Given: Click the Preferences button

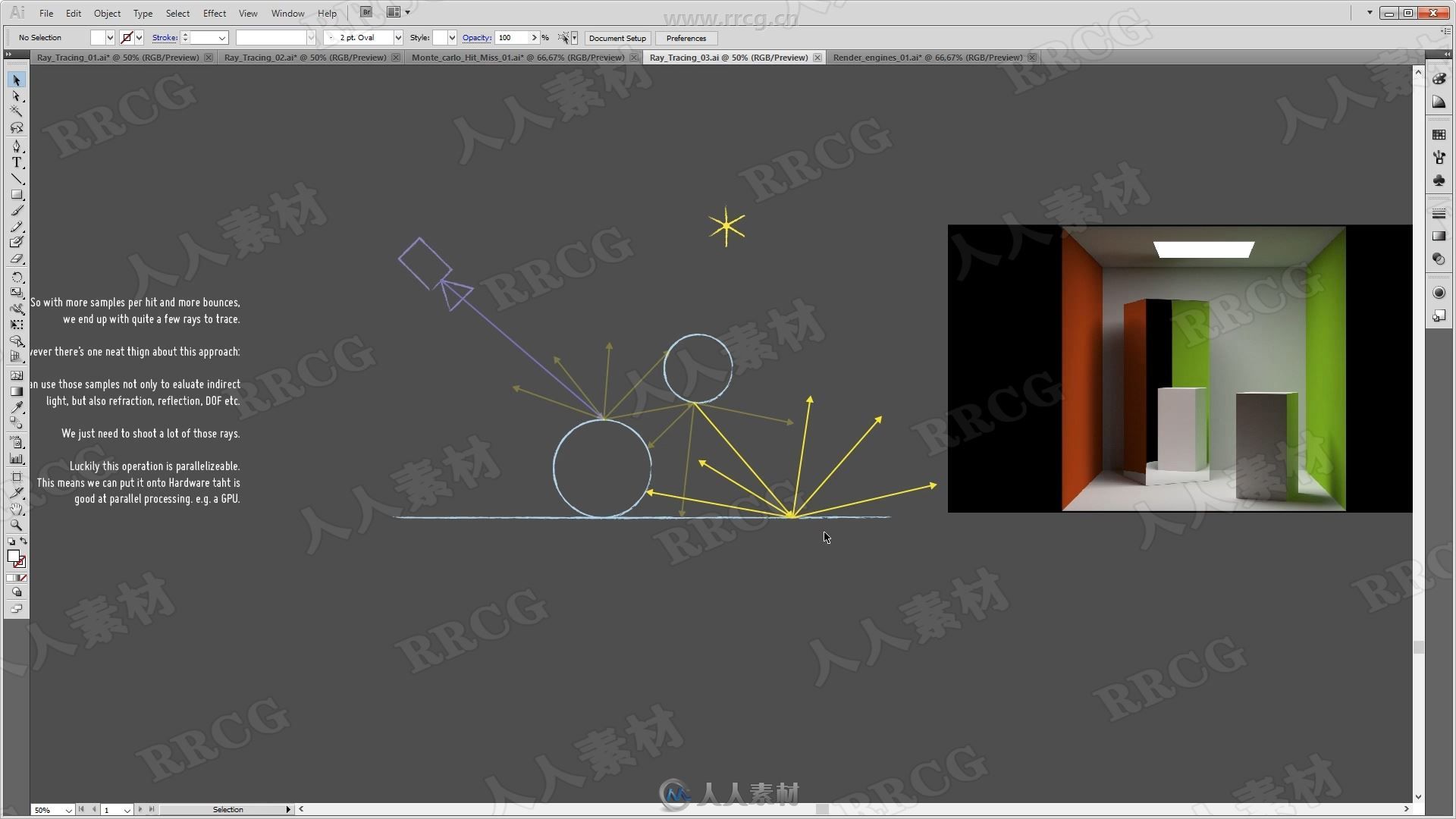Looking at the screenshot, I should coord(686,38).
